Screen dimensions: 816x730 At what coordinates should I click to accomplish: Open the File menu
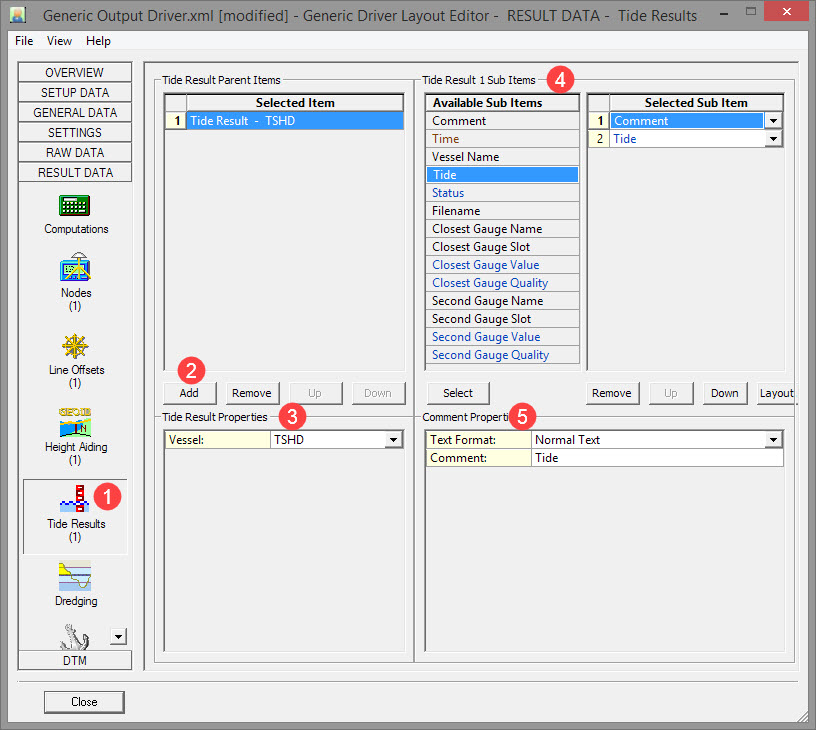24,41
